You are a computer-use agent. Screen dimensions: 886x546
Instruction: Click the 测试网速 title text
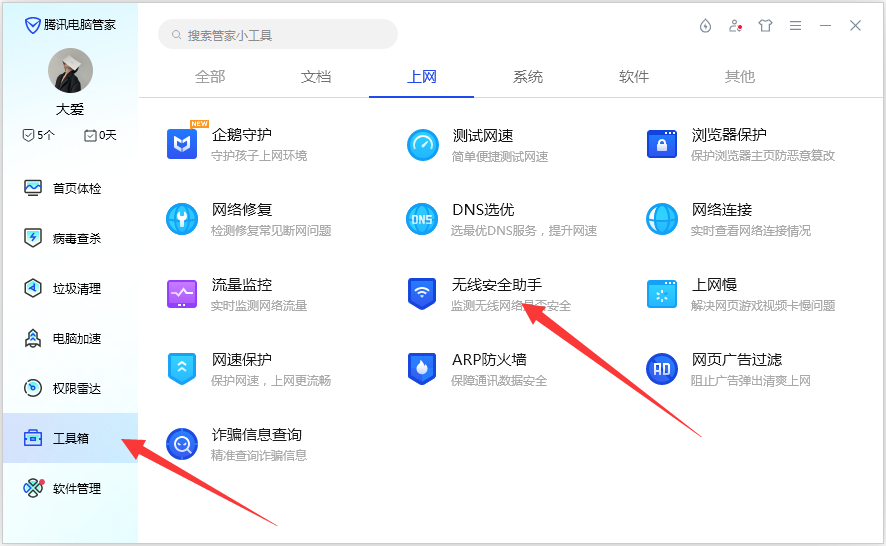point(483,136)
